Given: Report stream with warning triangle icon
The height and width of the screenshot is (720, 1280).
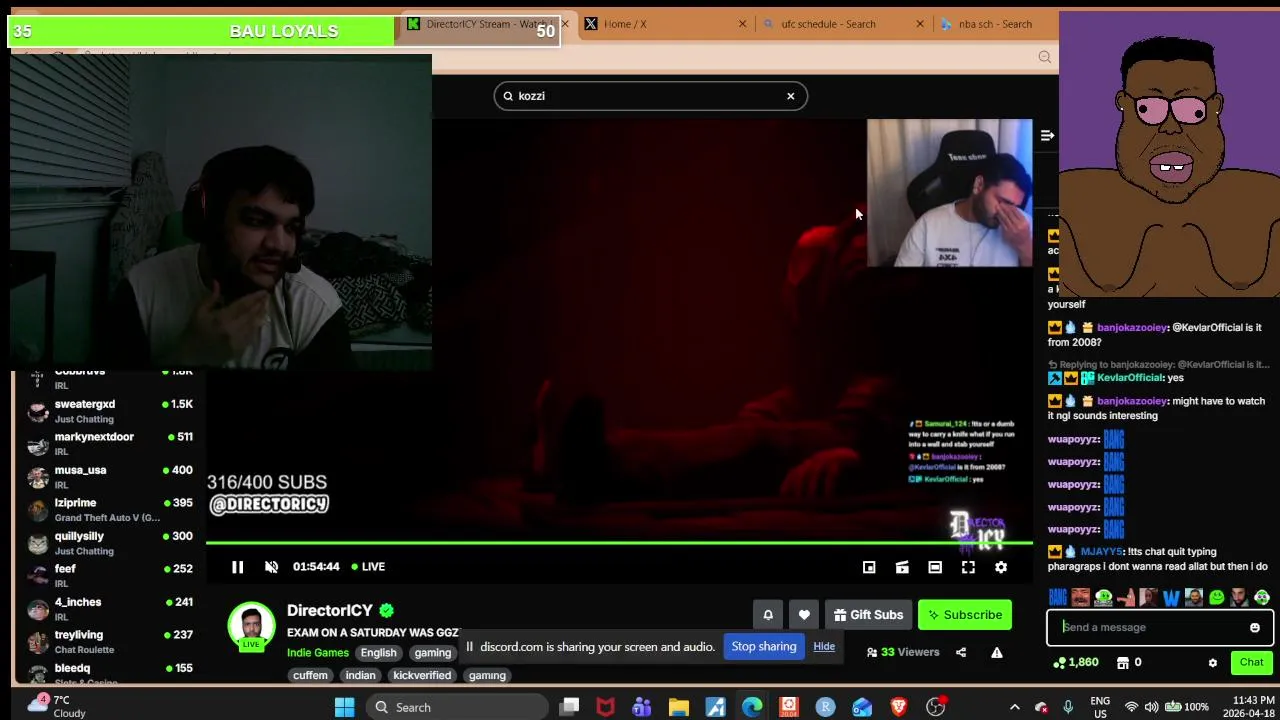Looking at the screenshot, I should [997, 652].
